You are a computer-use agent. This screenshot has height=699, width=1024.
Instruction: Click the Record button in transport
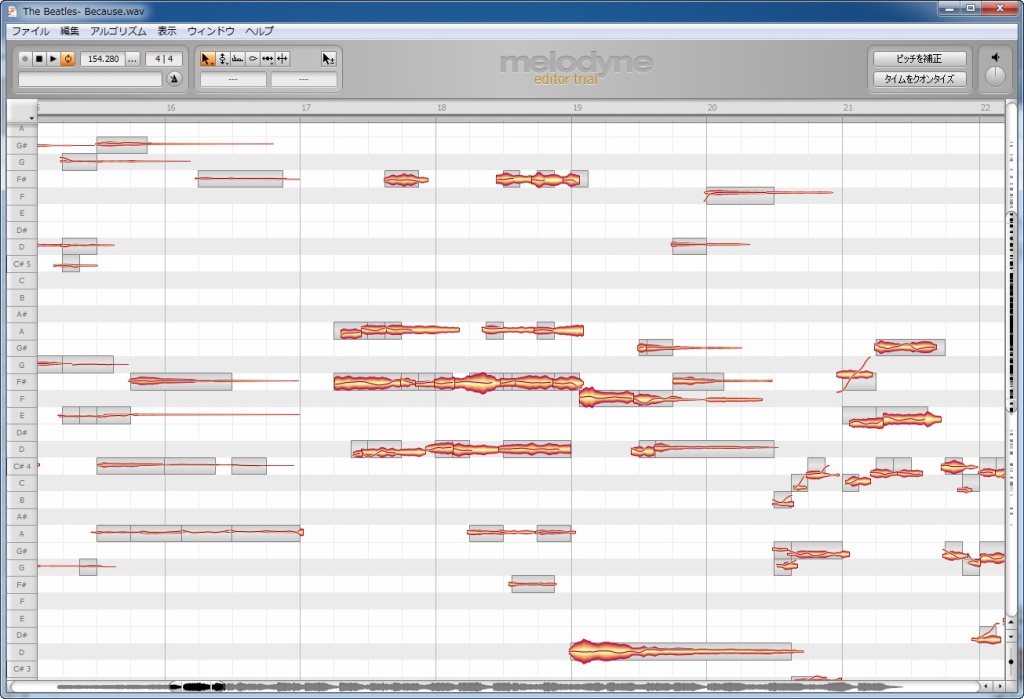click(x=25, y=59)
